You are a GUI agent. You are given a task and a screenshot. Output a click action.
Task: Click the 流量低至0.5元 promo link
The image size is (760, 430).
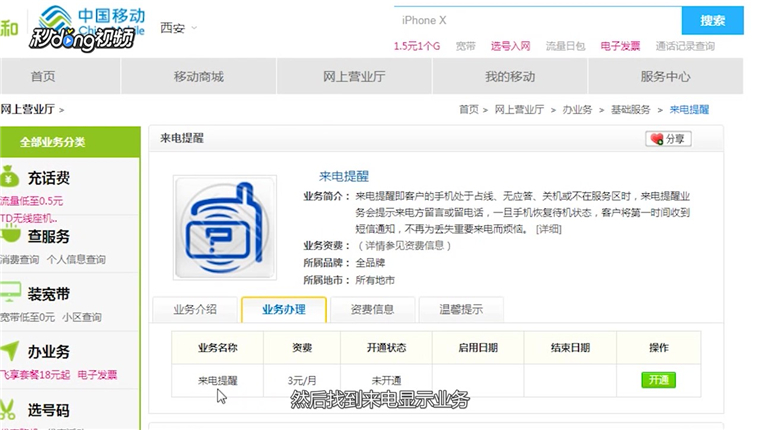32,201
